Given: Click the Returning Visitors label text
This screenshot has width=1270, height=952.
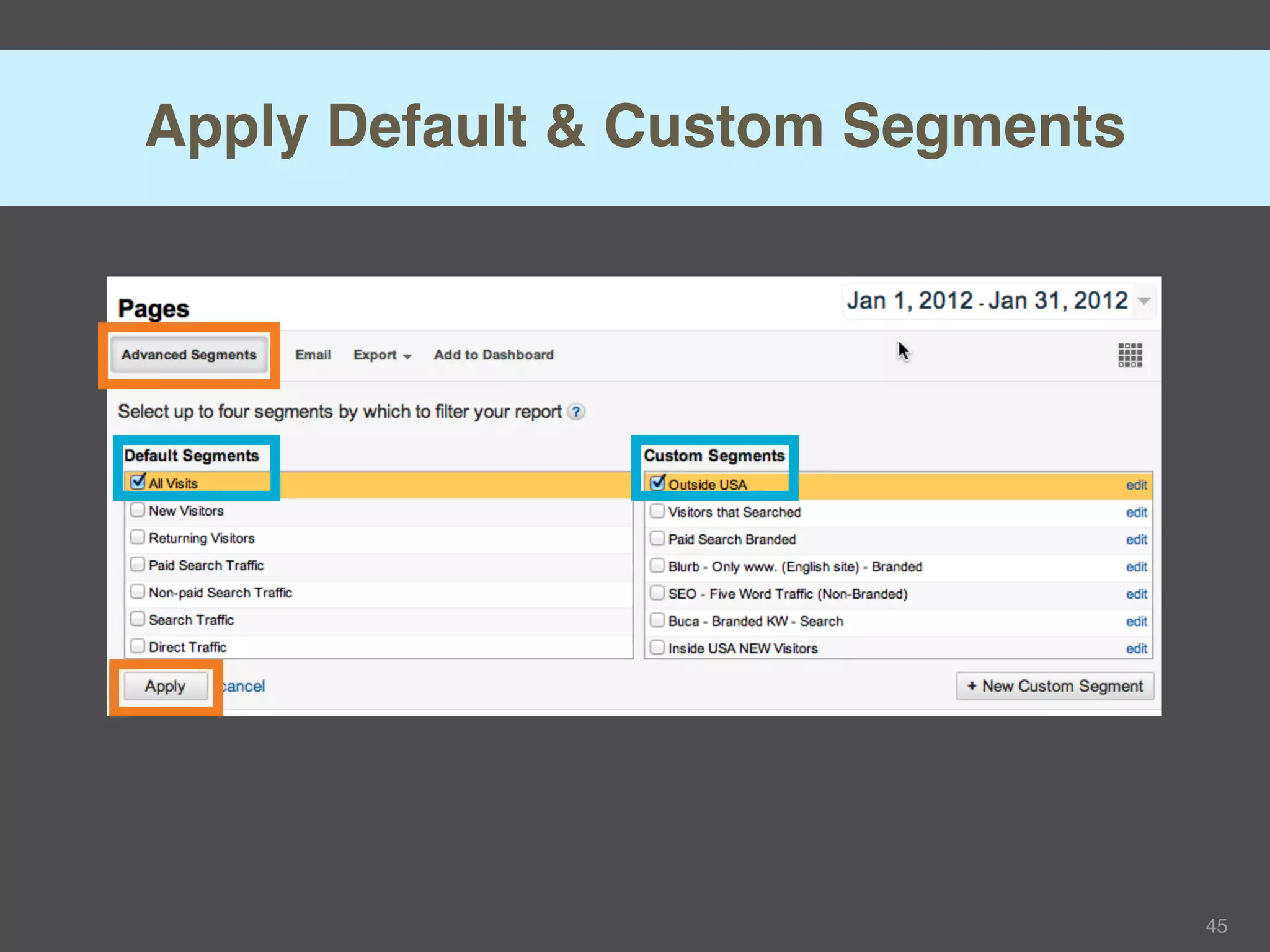Looking at the screenshot, I should [x=202, y=538].
